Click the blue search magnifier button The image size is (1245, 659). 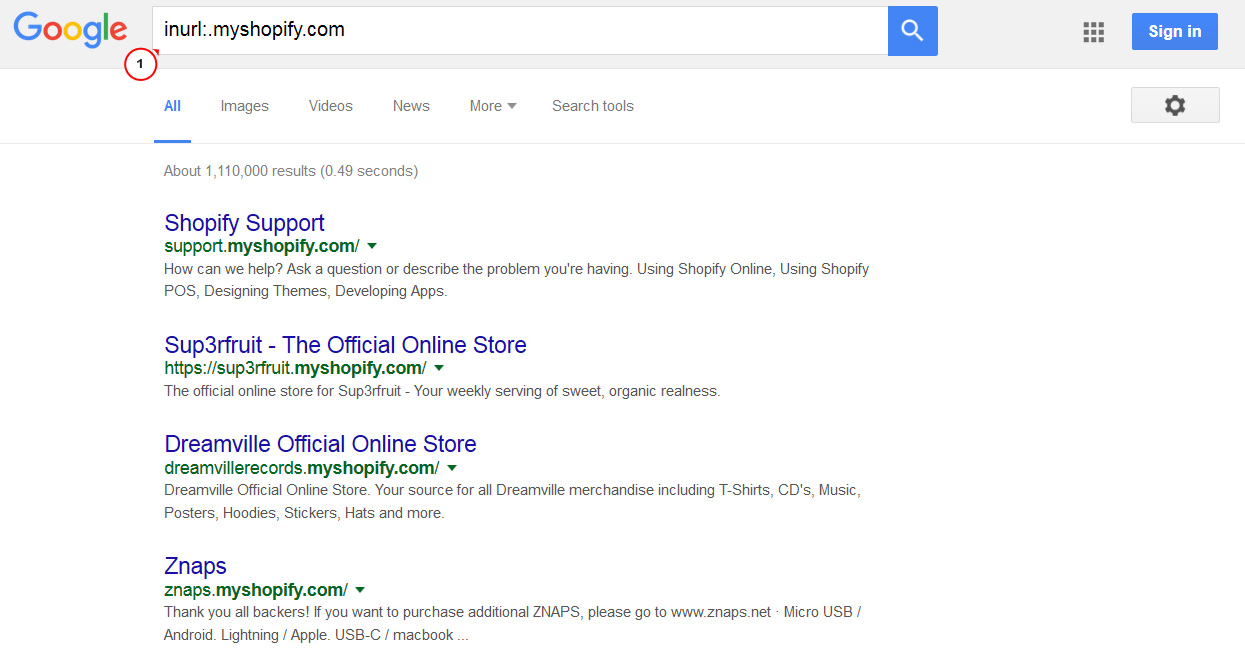point(912,30)
